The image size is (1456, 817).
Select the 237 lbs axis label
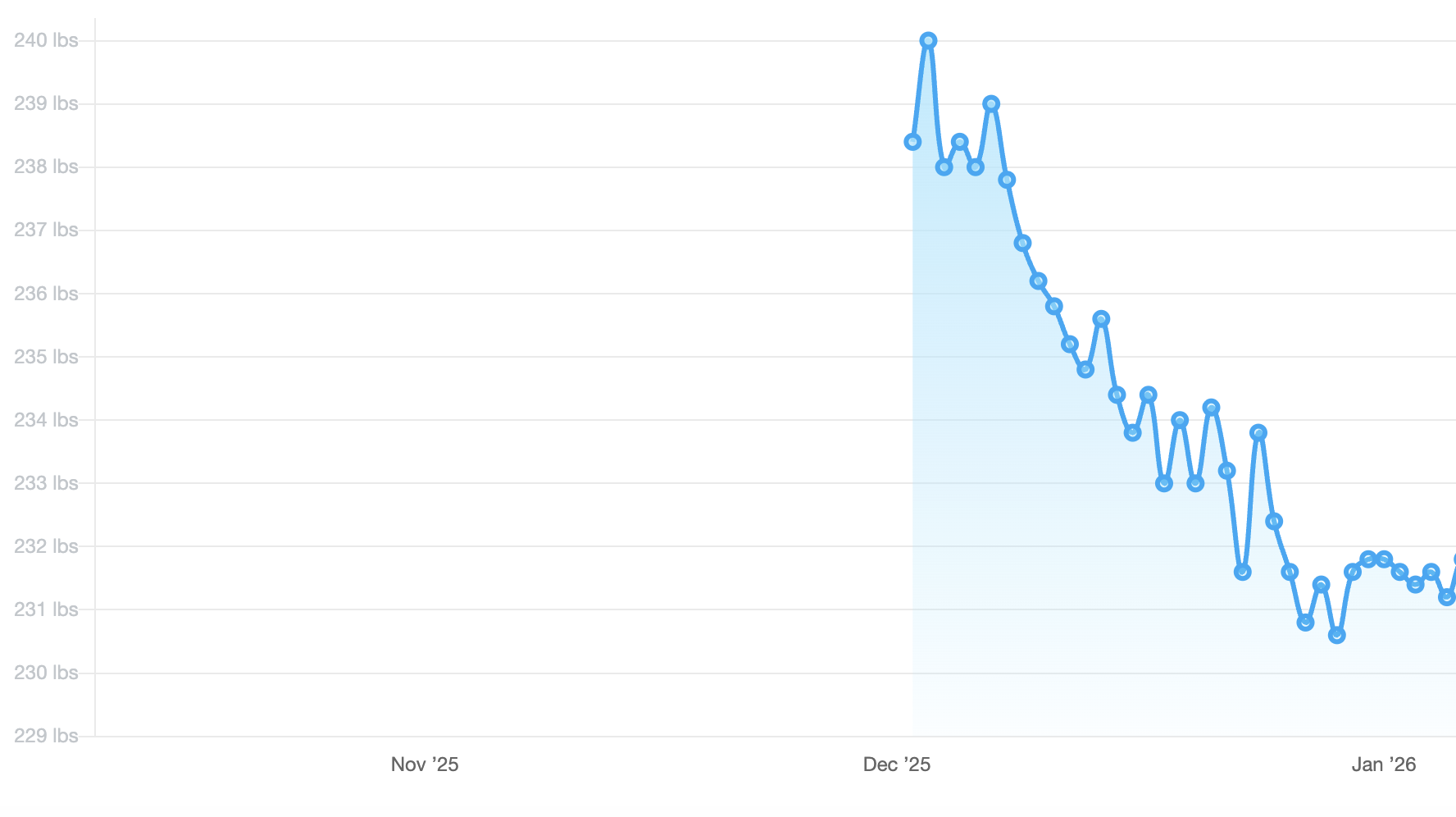tap(46, 230)
